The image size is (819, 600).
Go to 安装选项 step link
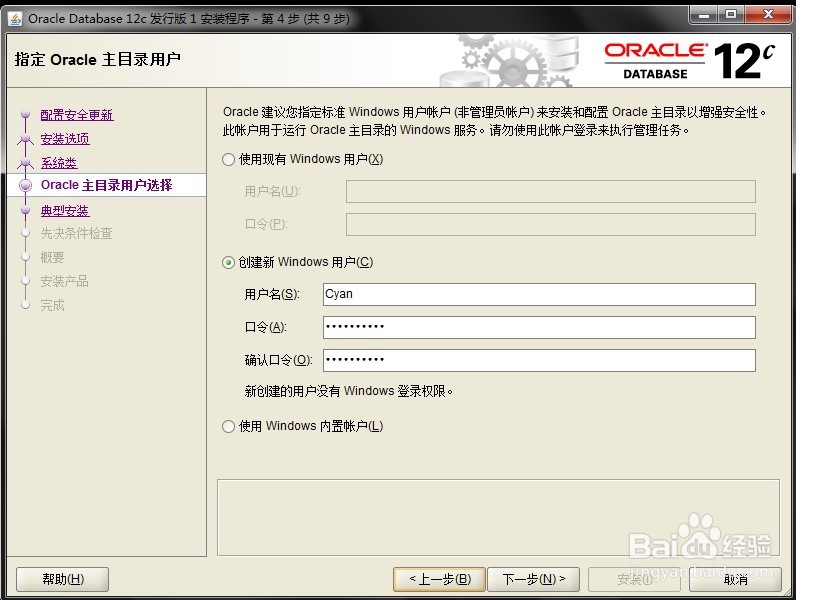(x=65, y=139)
